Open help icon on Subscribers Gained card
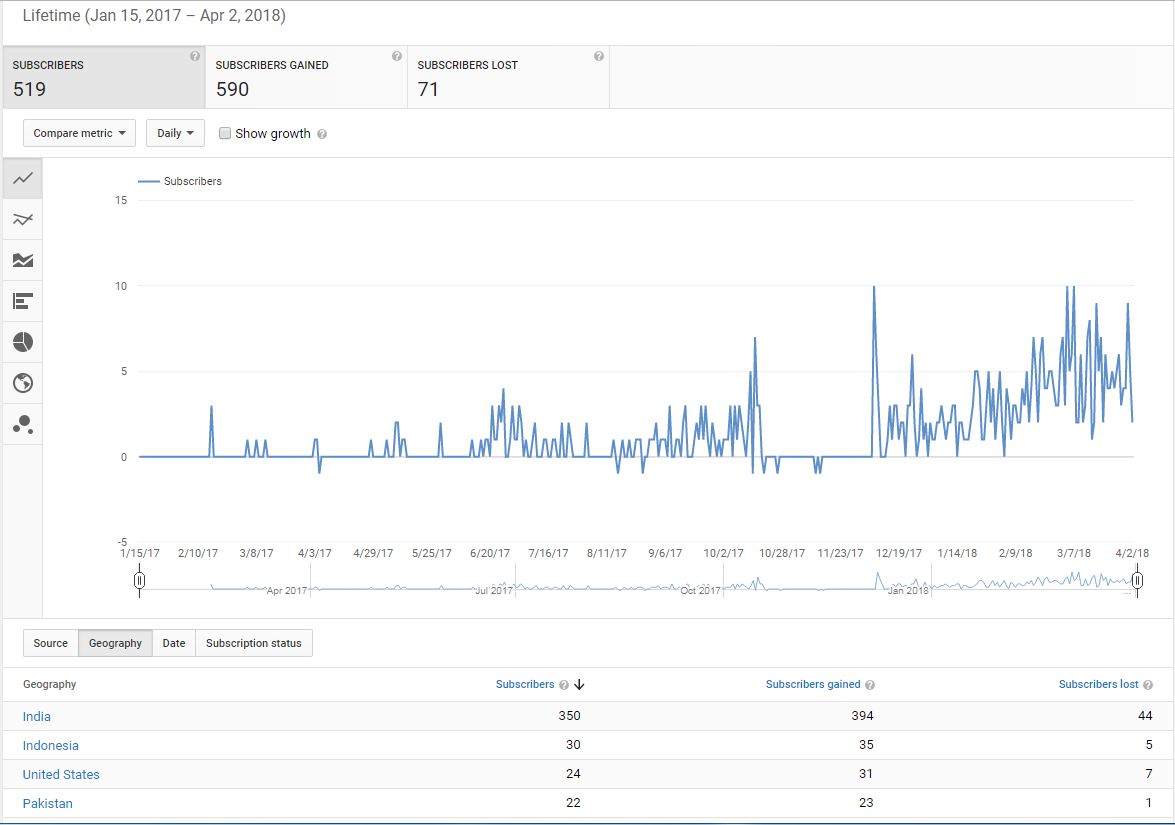This screenshot has width=1175, height=825. click(x=396, y=56)
